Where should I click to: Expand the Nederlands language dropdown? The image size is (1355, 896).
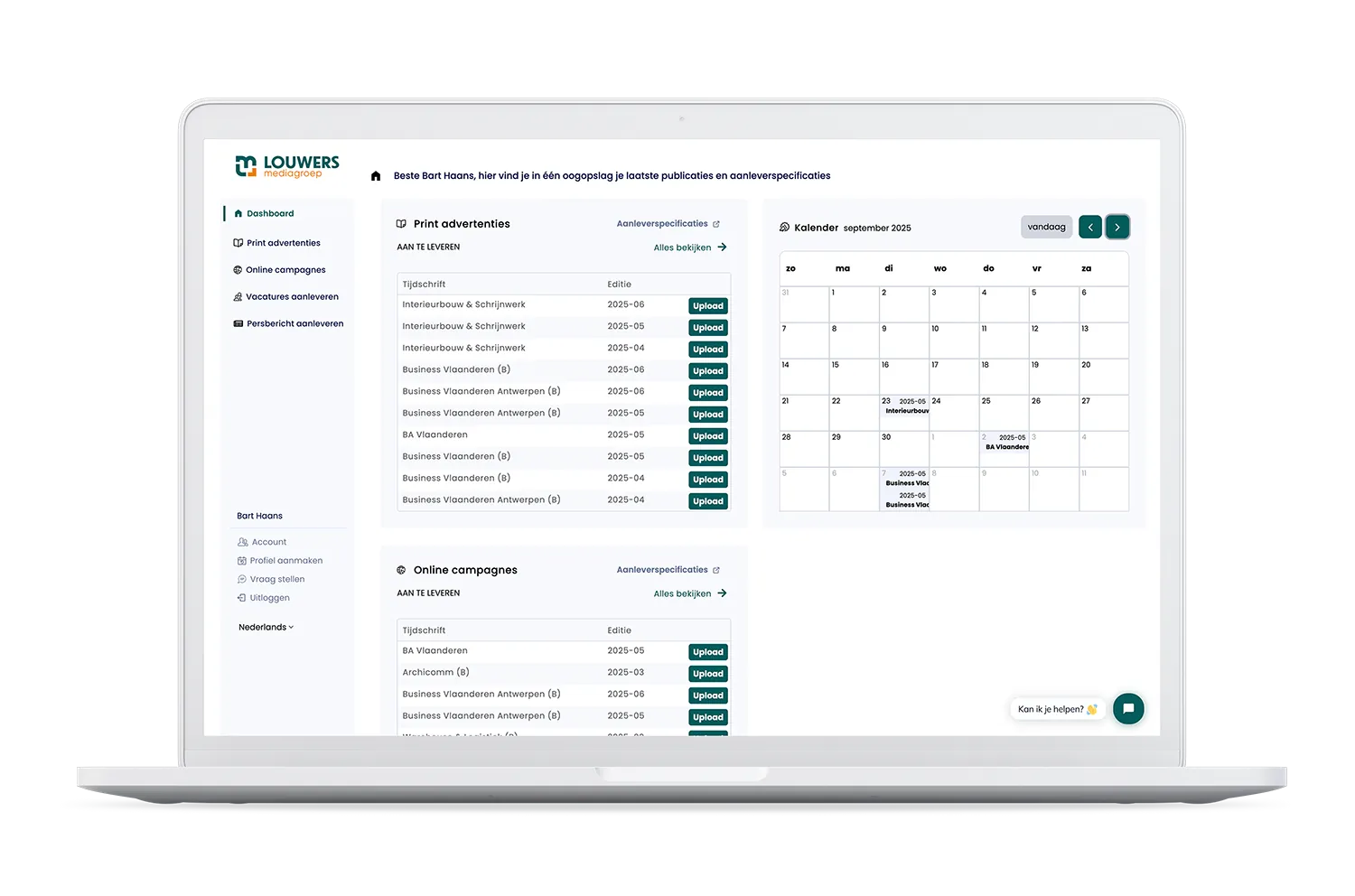[x=266, y=627]
